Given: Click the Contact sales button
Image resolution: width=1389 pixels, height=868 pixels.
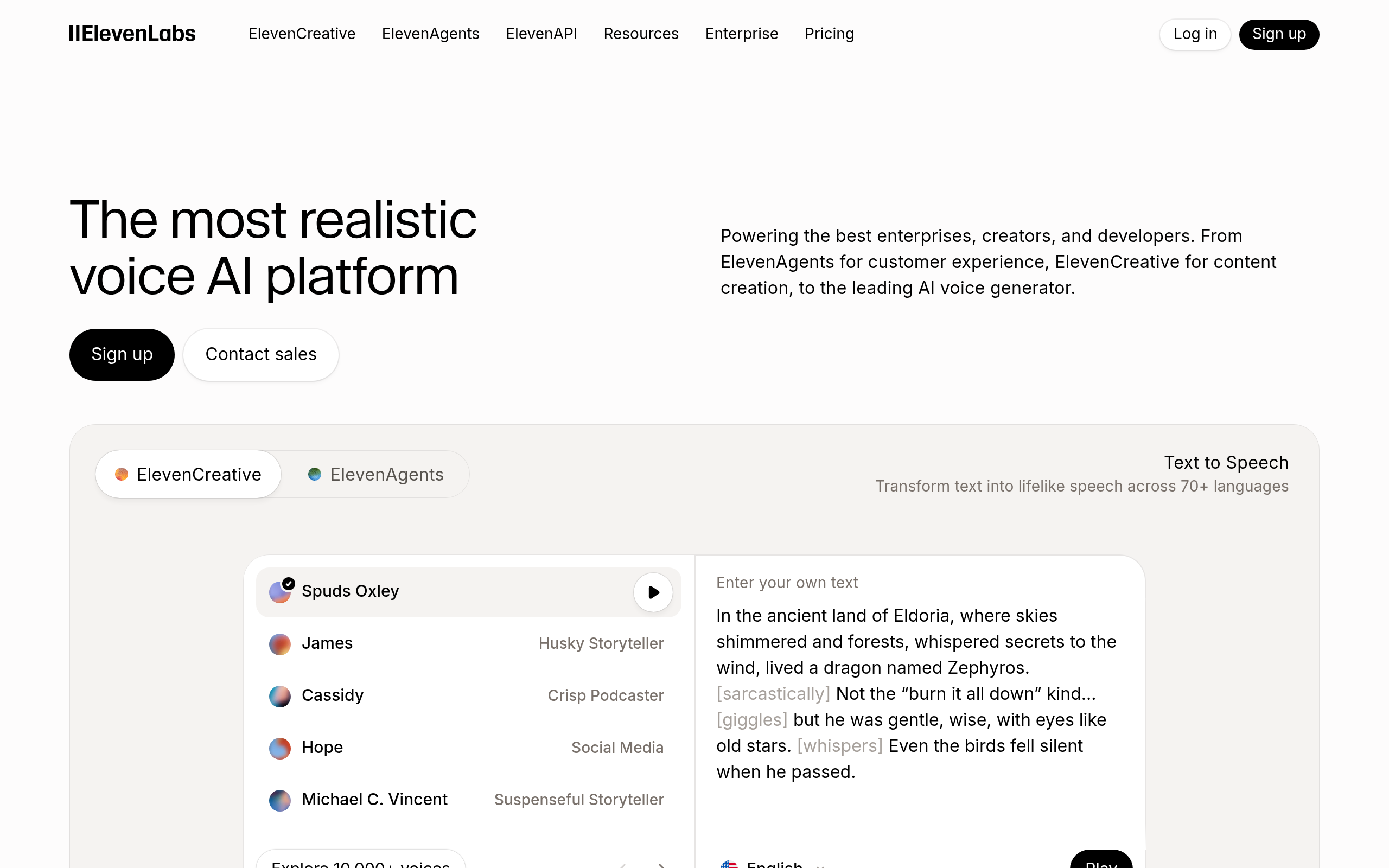Looking at the screenshot, I should 260,354.
